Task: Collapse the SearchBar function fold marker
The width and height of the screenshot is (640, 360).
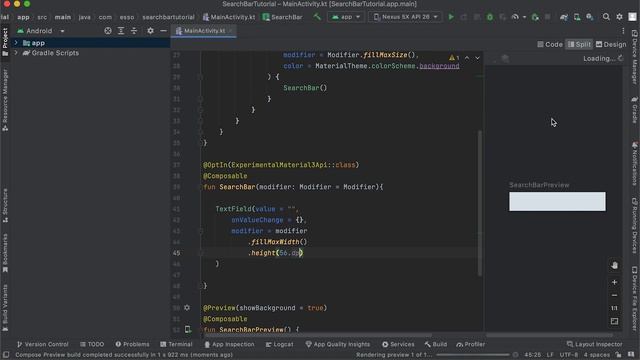Action: [200, 187]
